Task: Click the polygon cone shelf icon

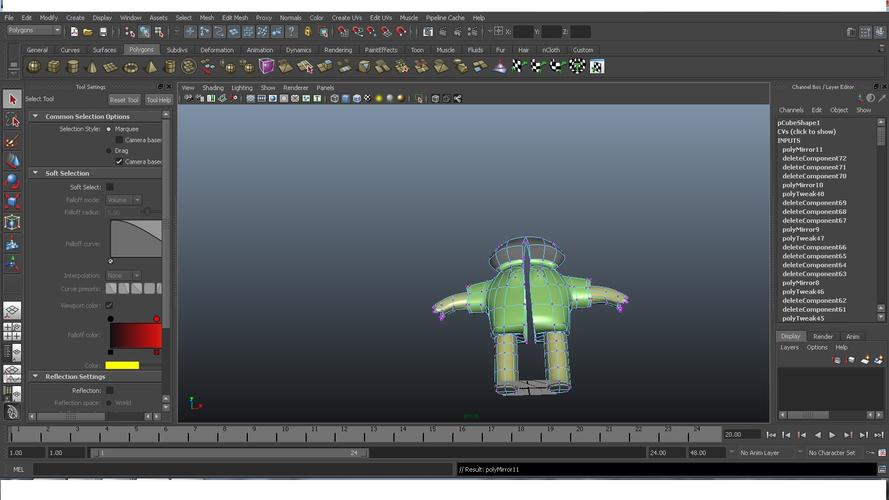Action: (92, 67)
